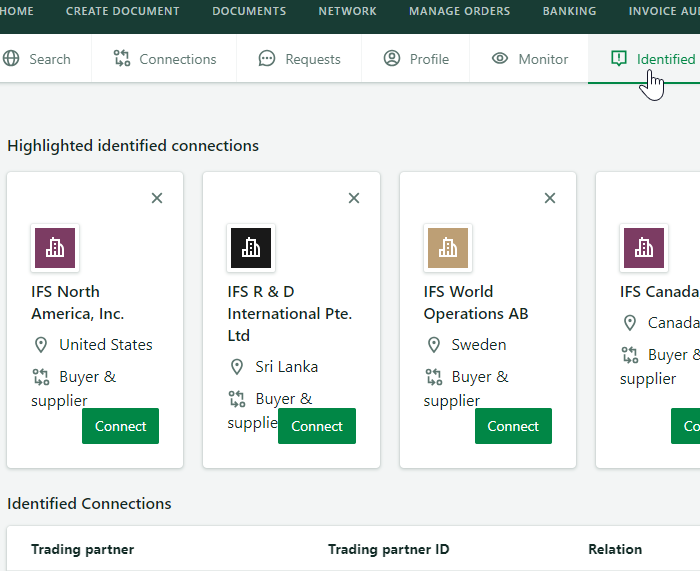700x571 pixels.
Task: Click IFS Canada purple building logo
Action: click(644, 248)
